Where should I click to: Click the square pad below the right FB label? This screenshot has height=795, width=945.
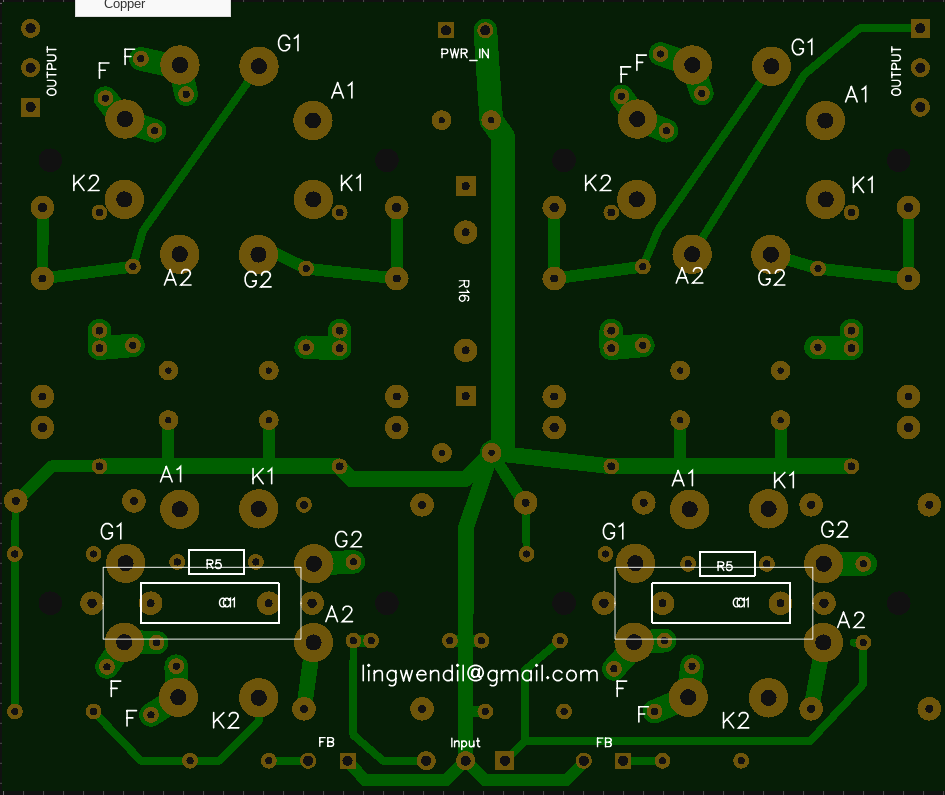tap(623, 761)
